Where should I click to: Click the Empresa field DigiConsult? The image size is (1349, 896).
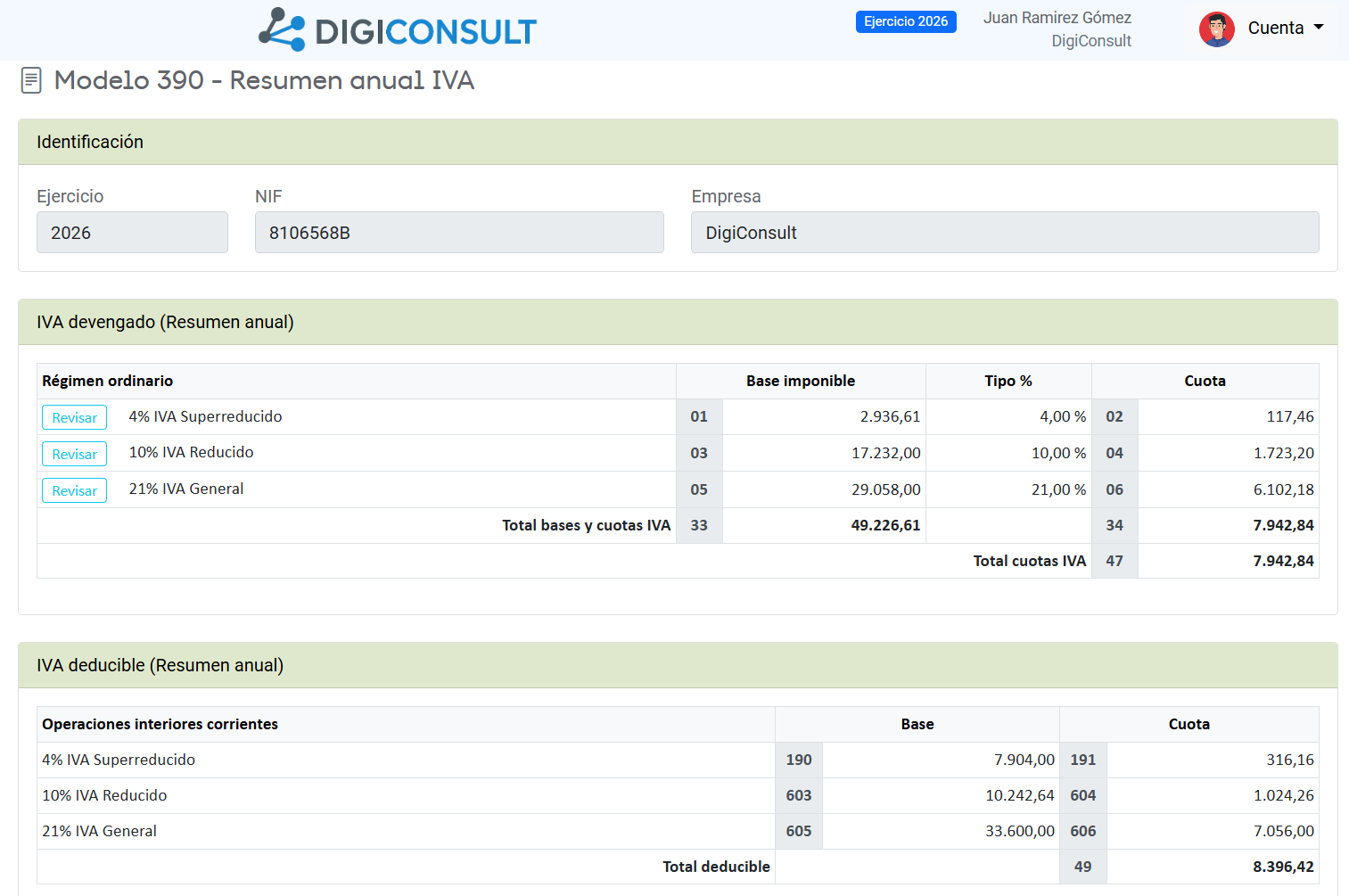coord(1005,232)
